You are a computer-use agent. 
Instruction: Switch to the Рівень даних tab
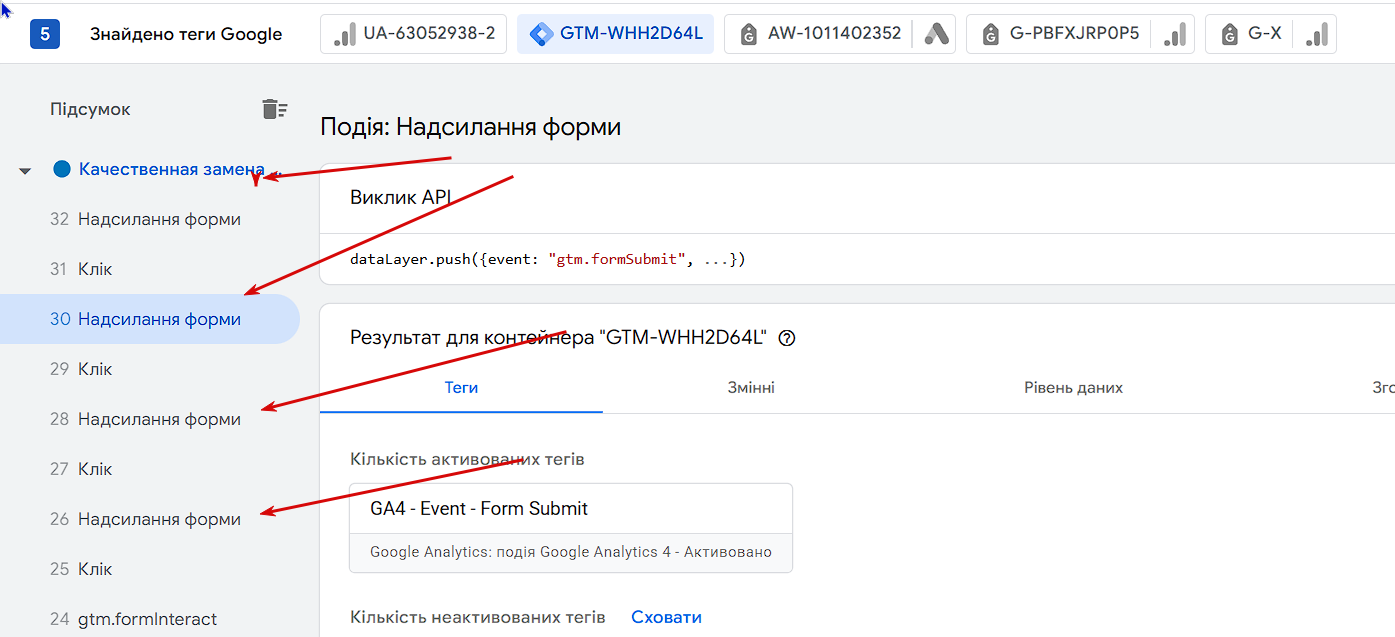[1073, 388]
